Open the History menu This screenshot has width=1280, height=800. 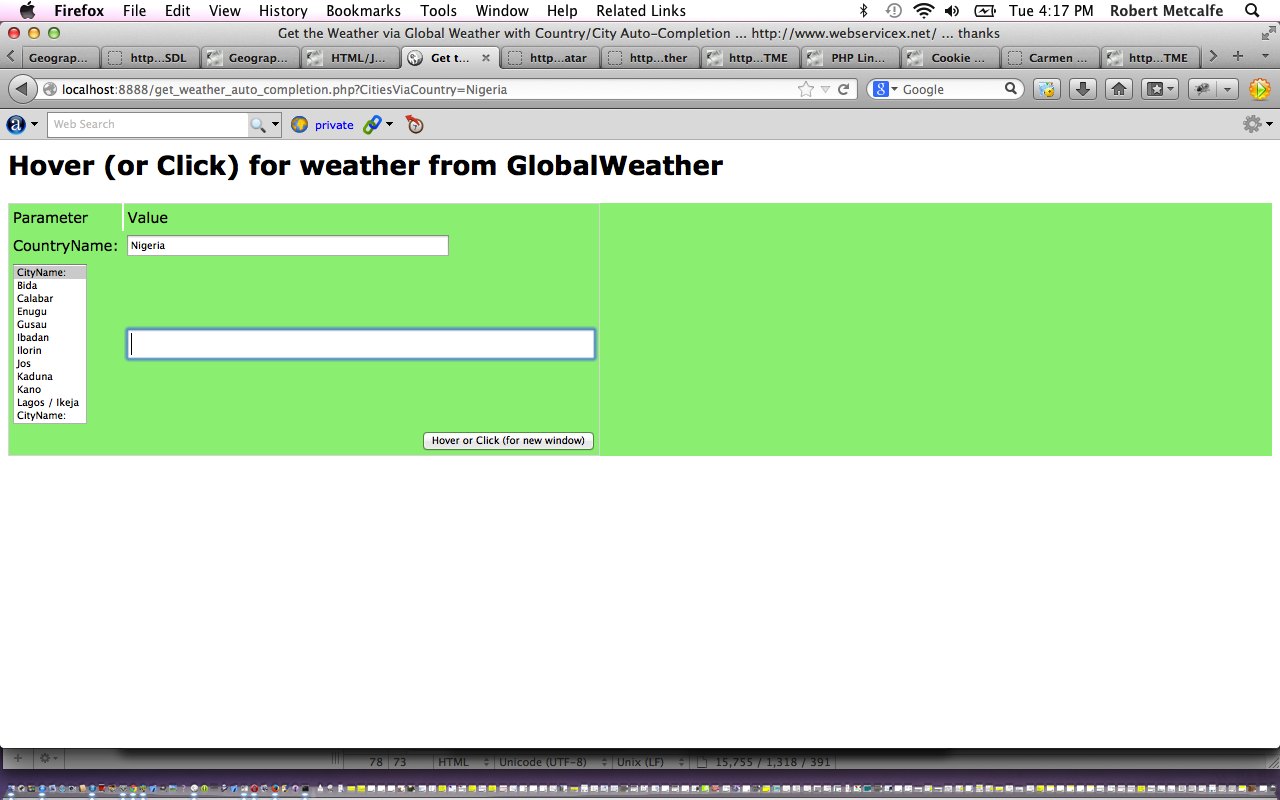point(283,11)
